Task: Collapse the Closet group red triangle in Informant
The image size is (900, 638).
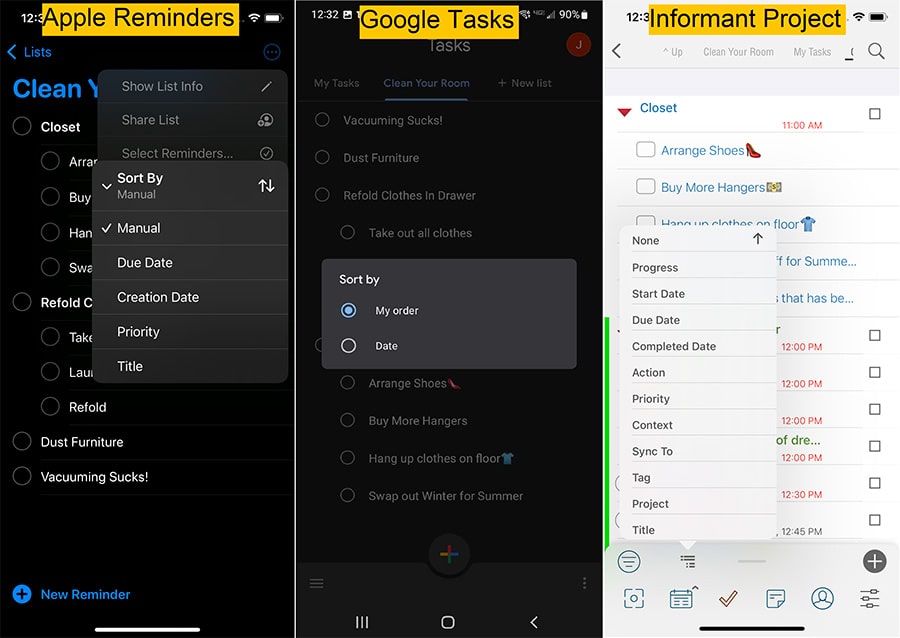Action: pyautogui.click(x=624, y=111)
